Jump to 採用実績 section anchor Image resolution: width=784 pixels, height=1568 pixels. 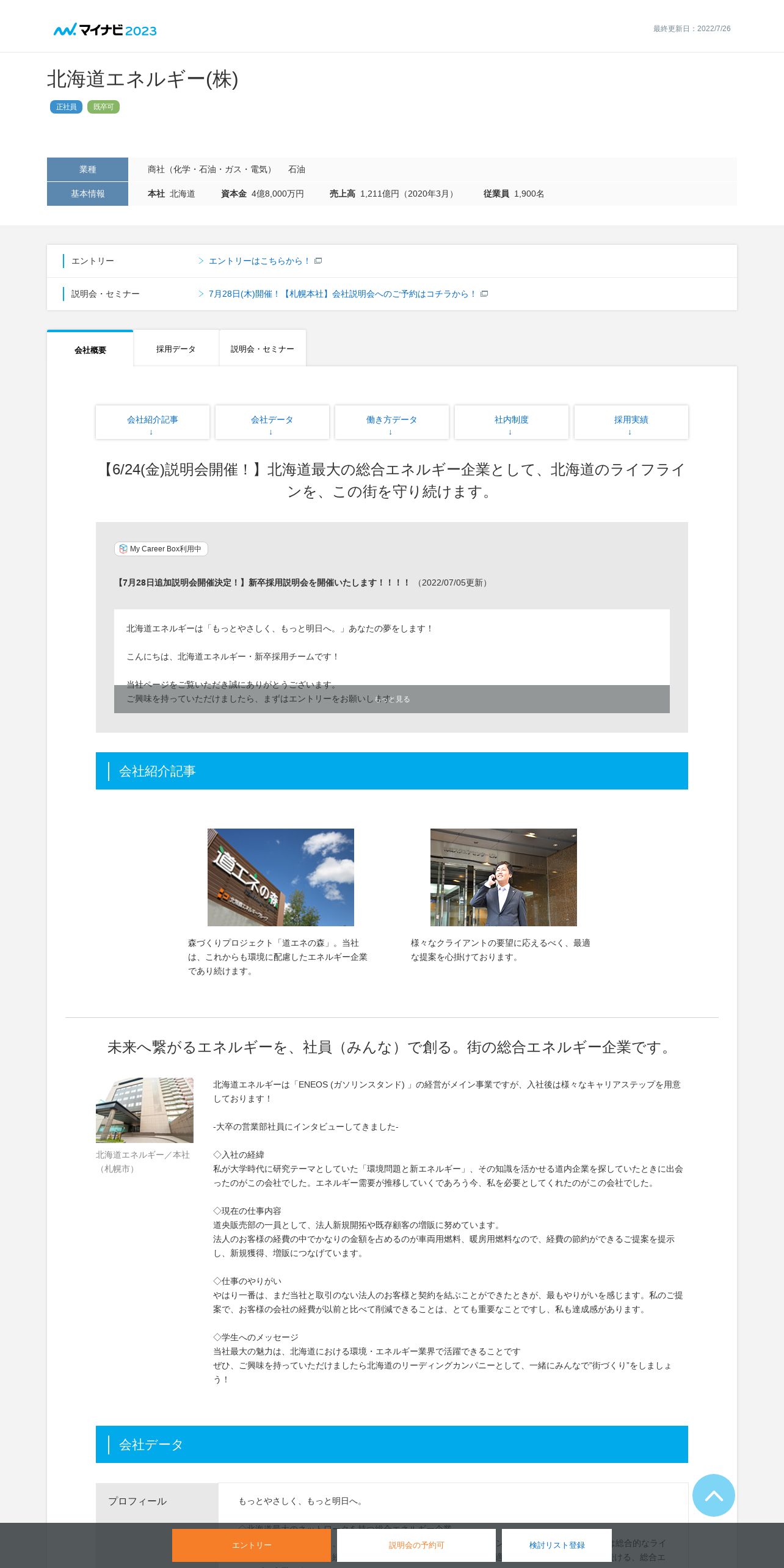point(631,422)
